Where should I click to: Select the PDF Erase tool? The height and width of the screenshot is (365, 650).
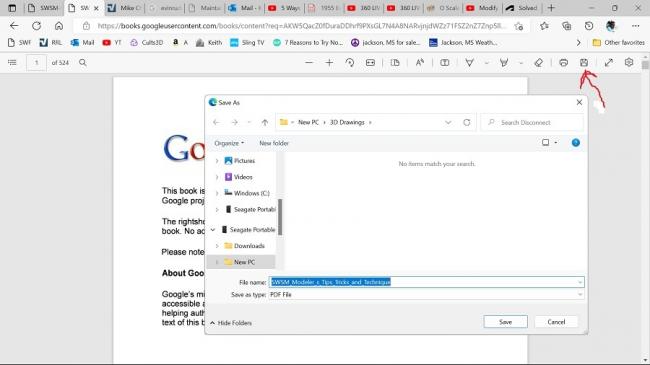(x=538, y=63)
